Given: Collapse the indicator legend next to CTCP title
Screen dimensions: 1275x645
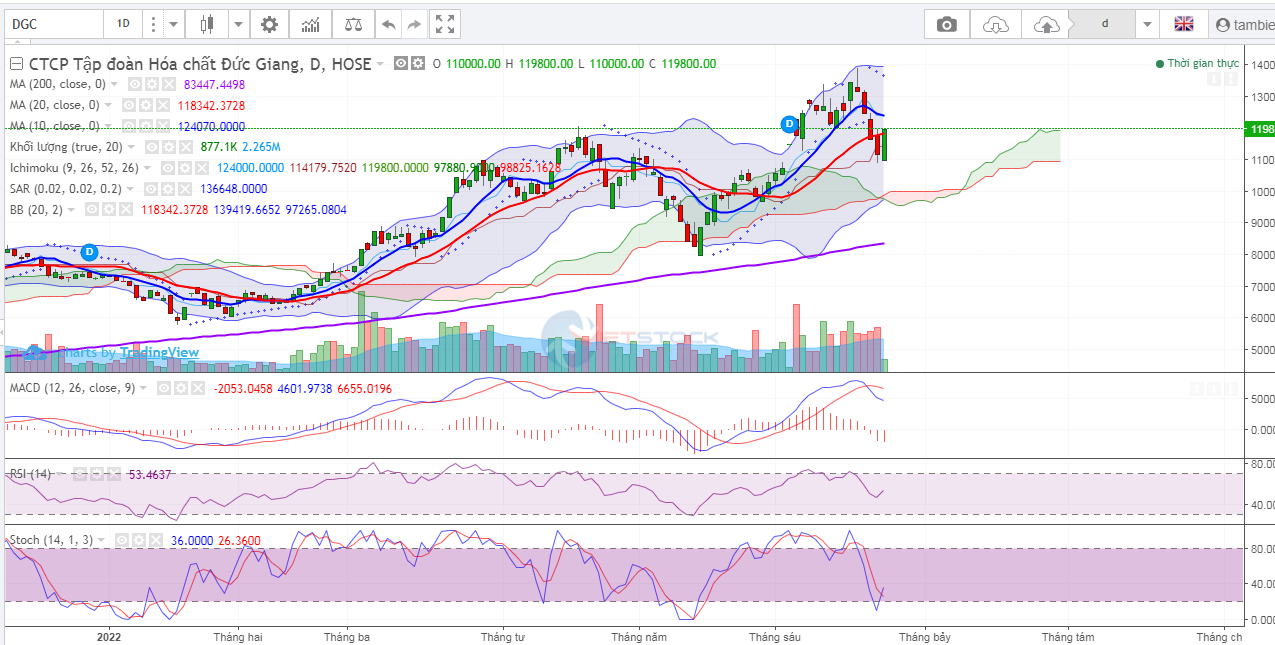Looking at the screenshot, I should (16, 64).
